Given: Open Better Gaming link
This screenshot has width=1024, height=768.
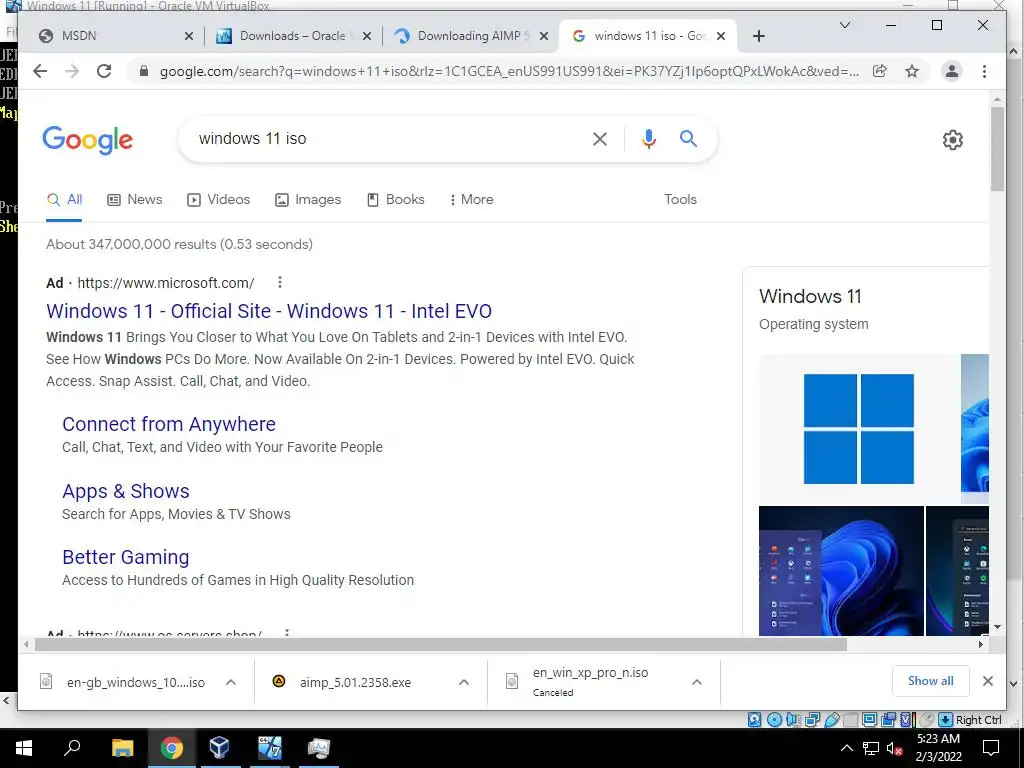Looking at the screenshot, I should pos(126,557).
